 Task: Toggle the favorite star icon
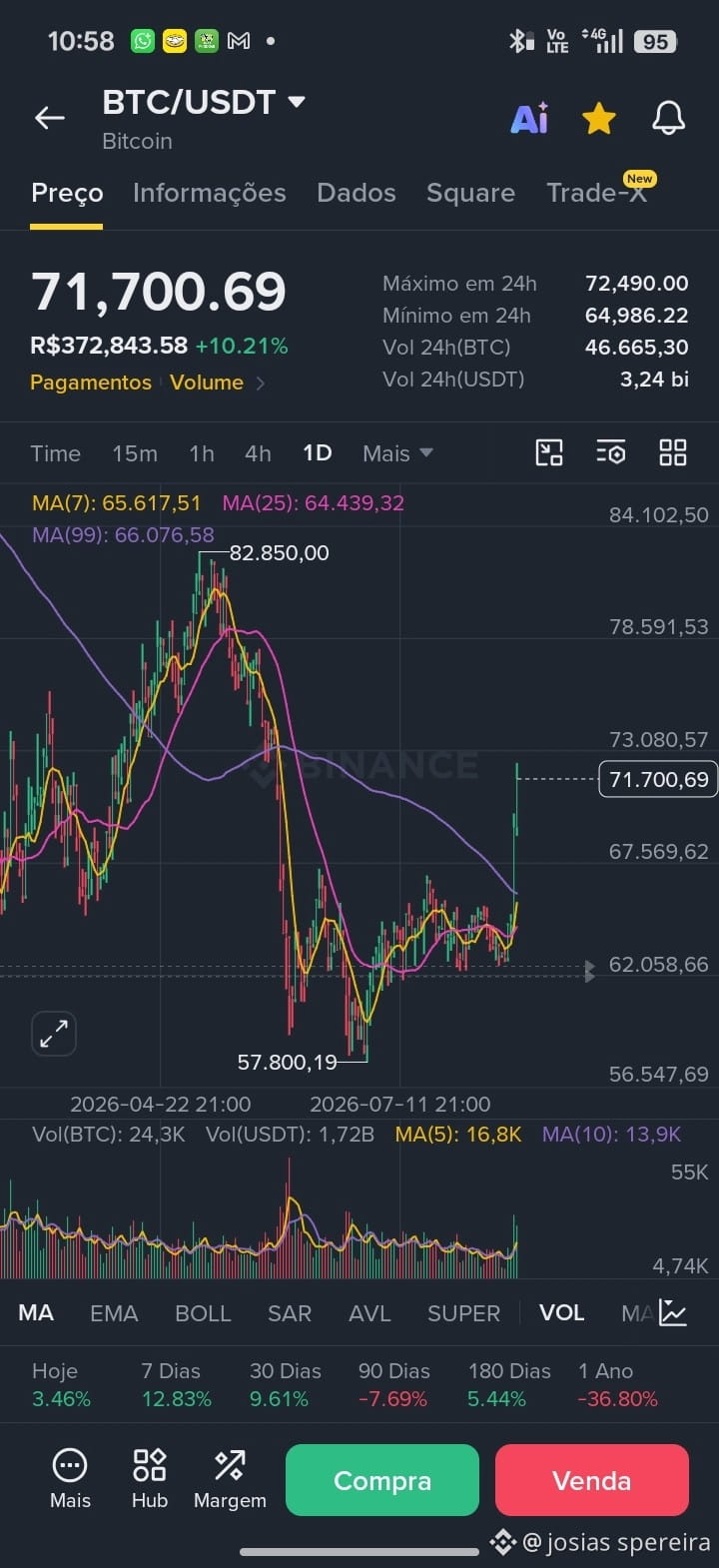pos(598,118)
